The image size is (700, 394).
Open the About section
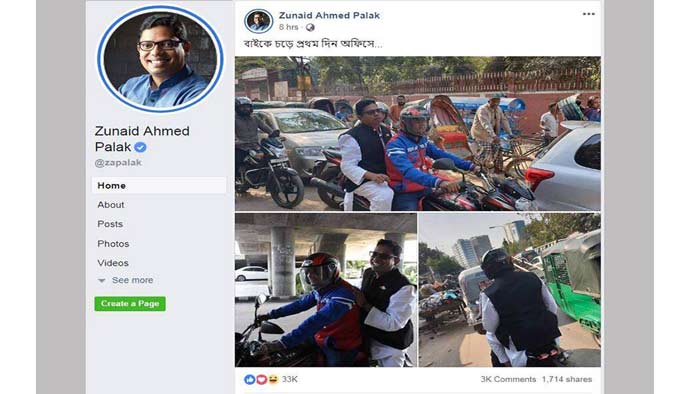tap(111, 205)
